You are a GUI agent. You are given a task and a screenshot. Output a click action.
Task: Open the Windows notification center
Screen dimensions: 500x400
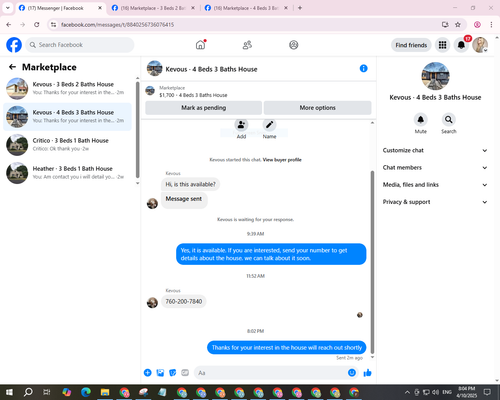[487, 392]
